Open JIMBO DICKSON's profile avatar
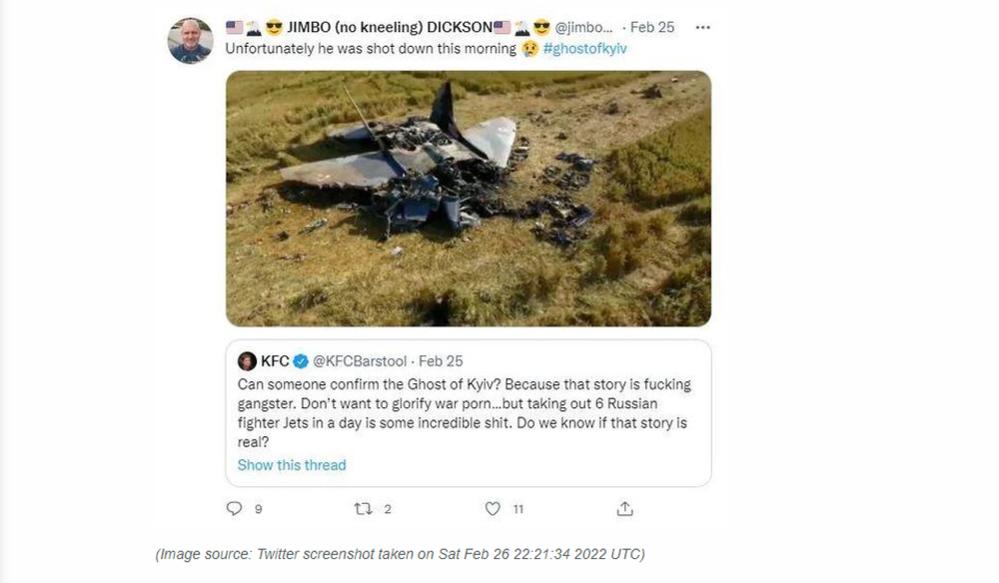Viewport: 999px width, 583px height. [x=190, y=41]
